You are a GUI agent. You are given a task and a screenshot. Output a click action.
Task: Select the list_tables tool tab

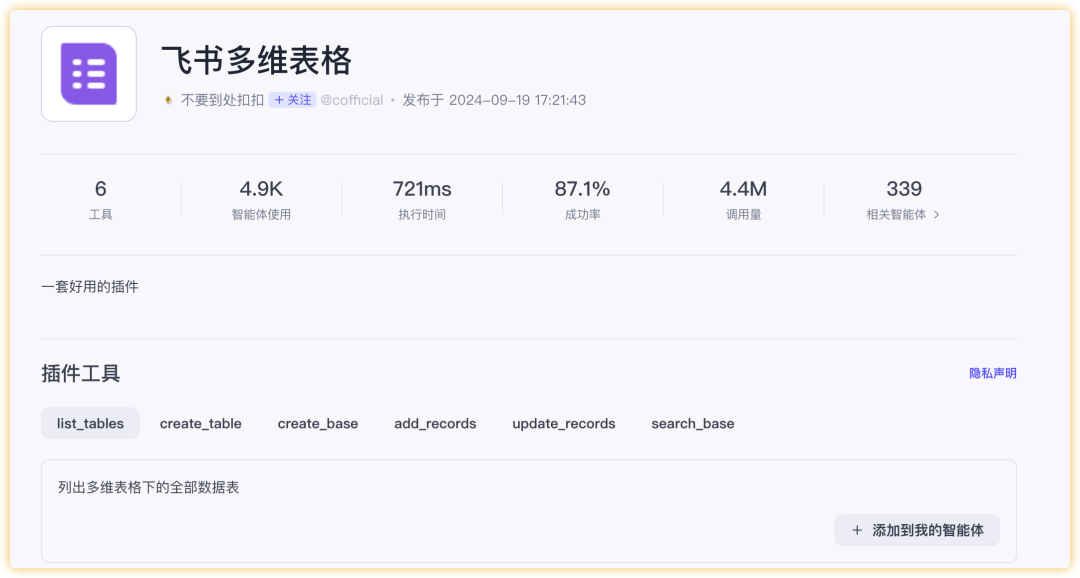click(x=90, y=423)
